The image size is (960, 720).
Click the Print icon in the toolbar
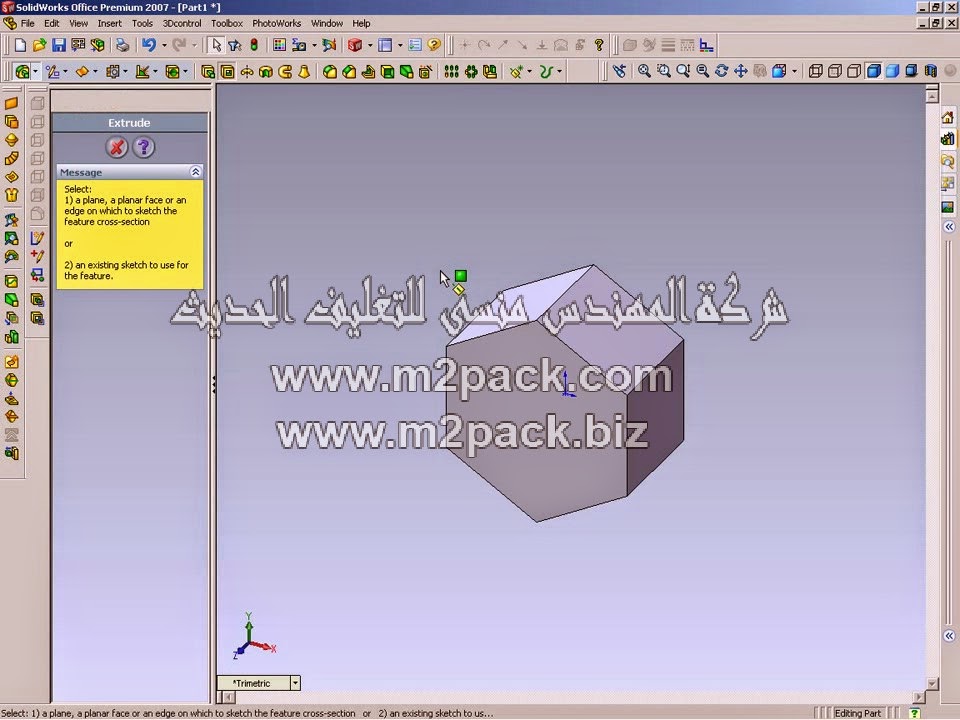(x=122, y=45)
